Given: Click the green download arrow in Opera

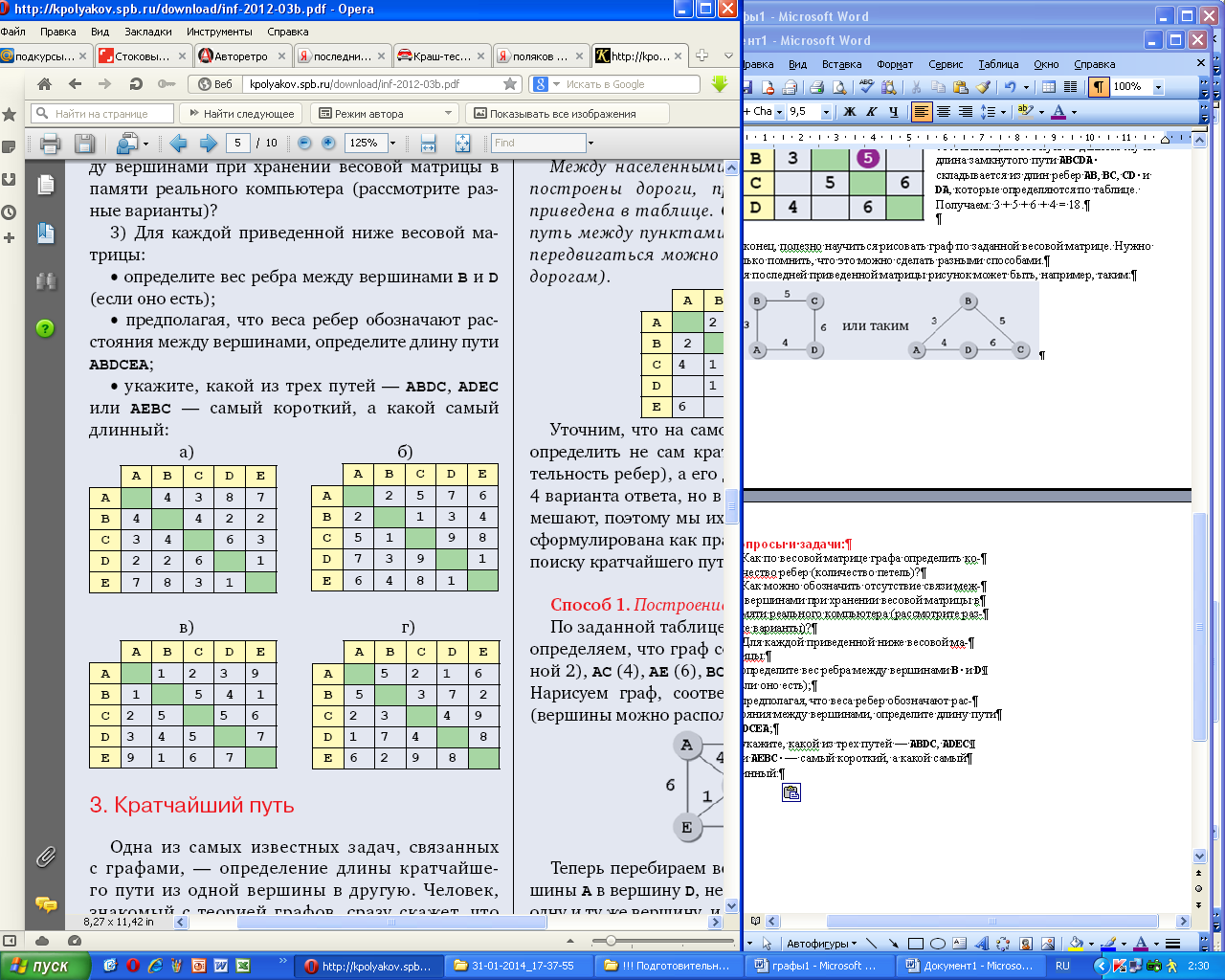Looking at the screenshot, I should pos(720,84).
